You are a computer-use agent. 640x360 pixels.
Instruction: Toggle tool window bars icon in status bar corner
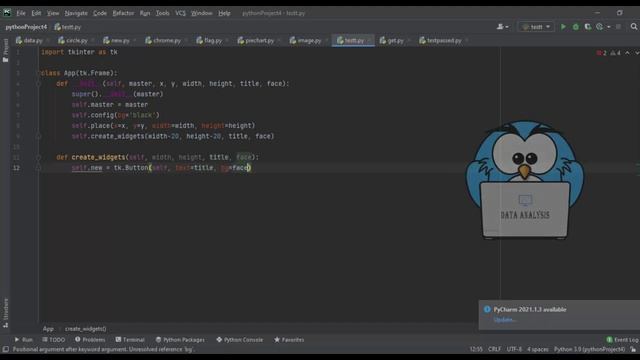pos(5,349)
